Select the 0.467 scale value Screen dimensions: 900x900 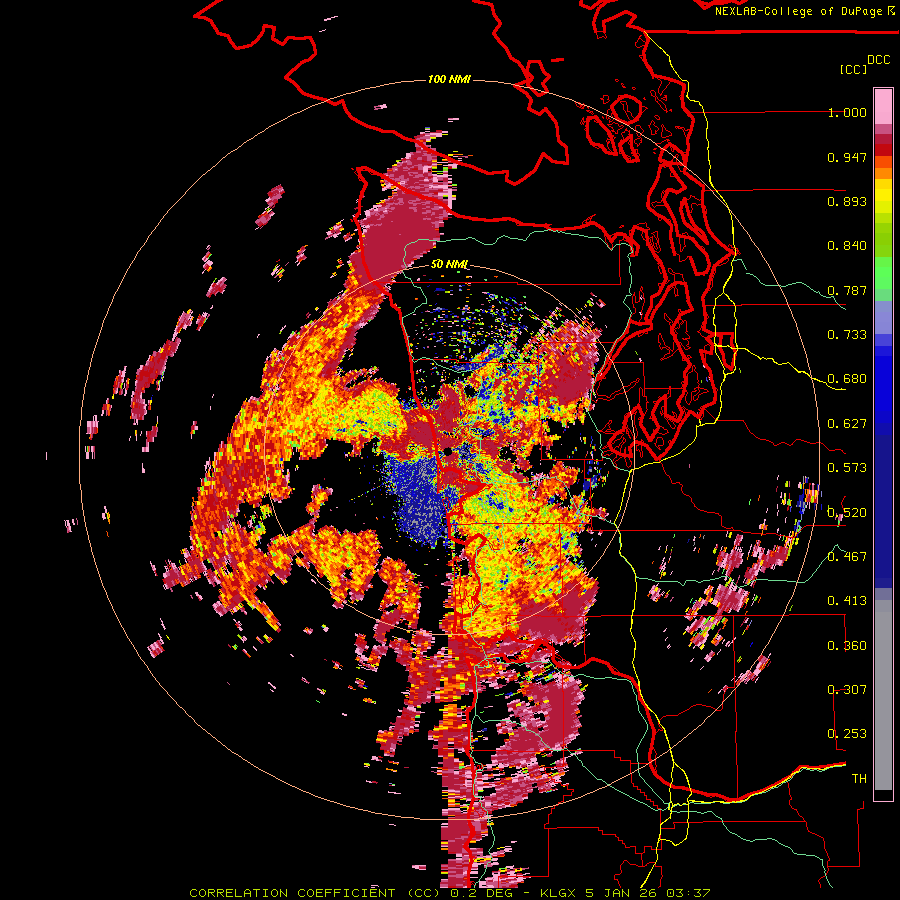tap(847, 556)
